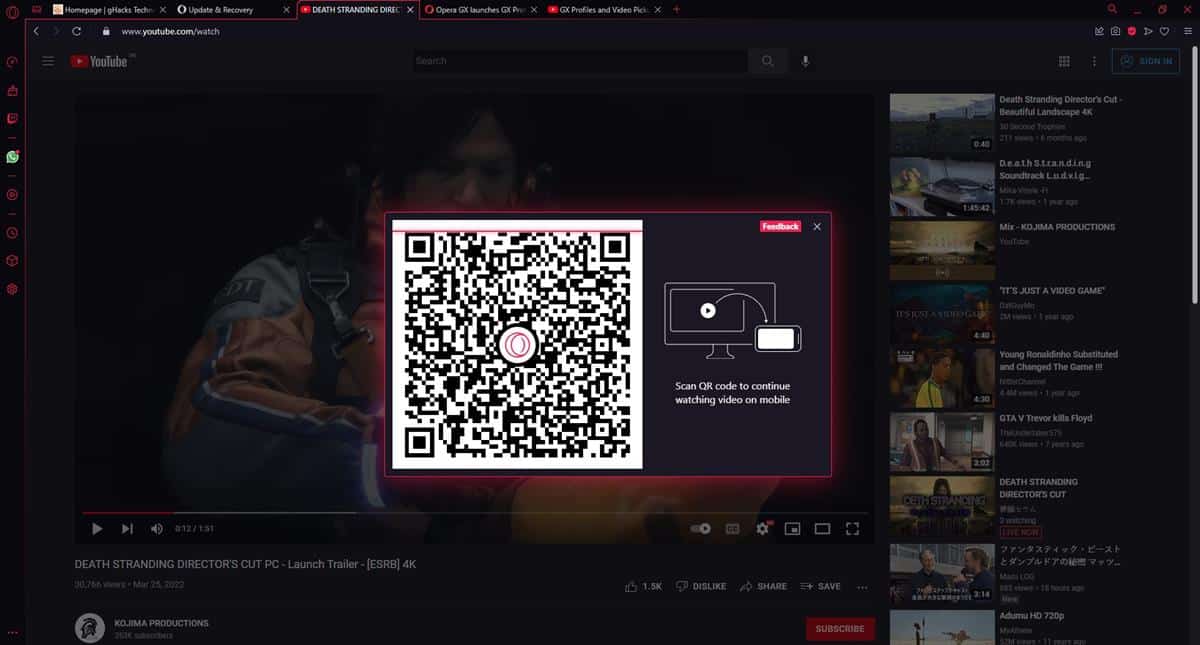The width and height of the screenshot is (1200, 645).
Task: Click the SIGN IN button
Action: (1146, 61)
